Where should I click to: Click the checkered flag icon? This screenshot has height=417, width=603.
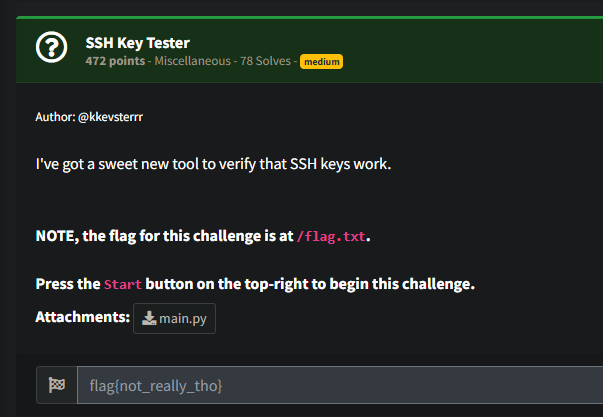coord(57,386)
